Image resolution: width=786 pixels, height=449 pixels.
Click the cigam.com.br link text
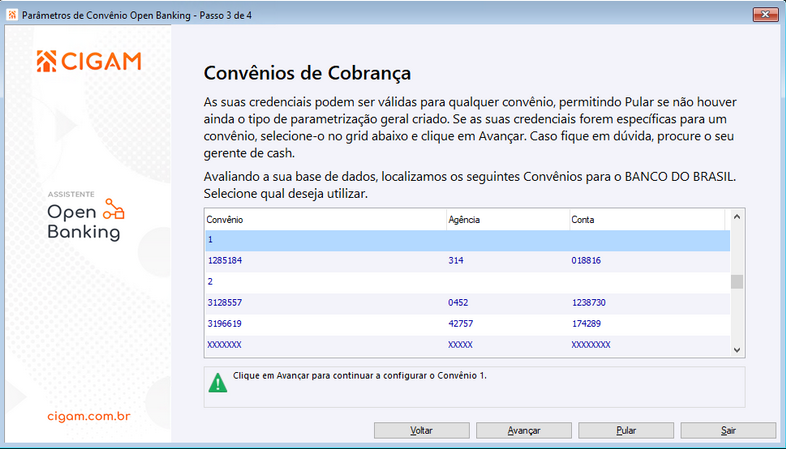(x=89, y=416)
